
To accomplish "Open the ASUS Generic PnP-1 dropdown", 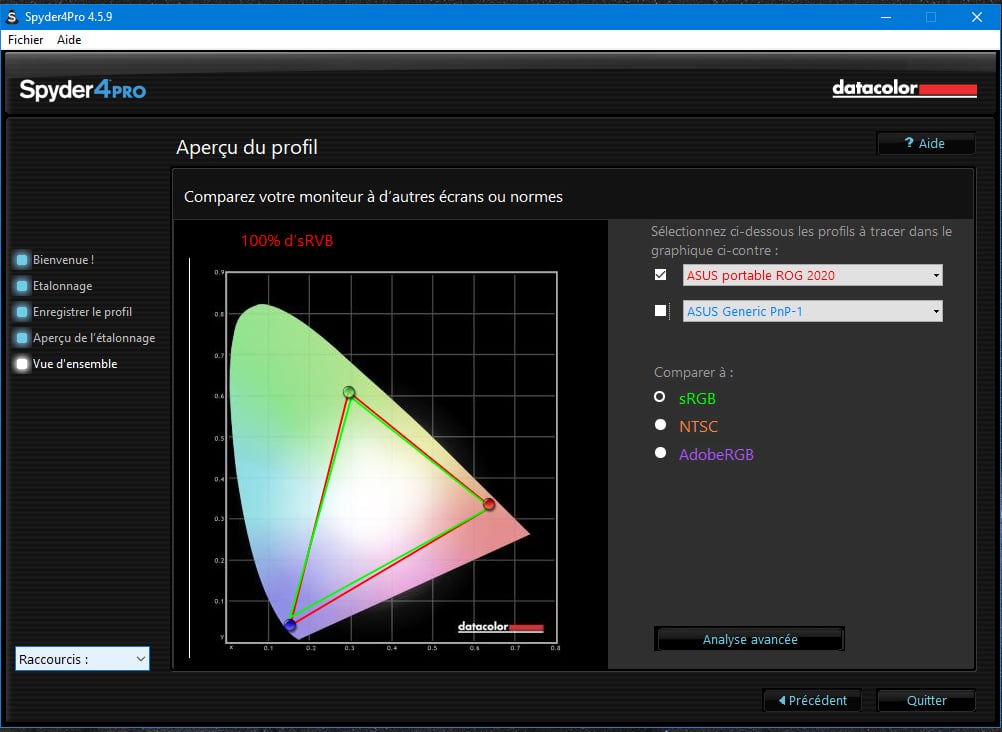I will pyautogui.click(x=934, y=311).
